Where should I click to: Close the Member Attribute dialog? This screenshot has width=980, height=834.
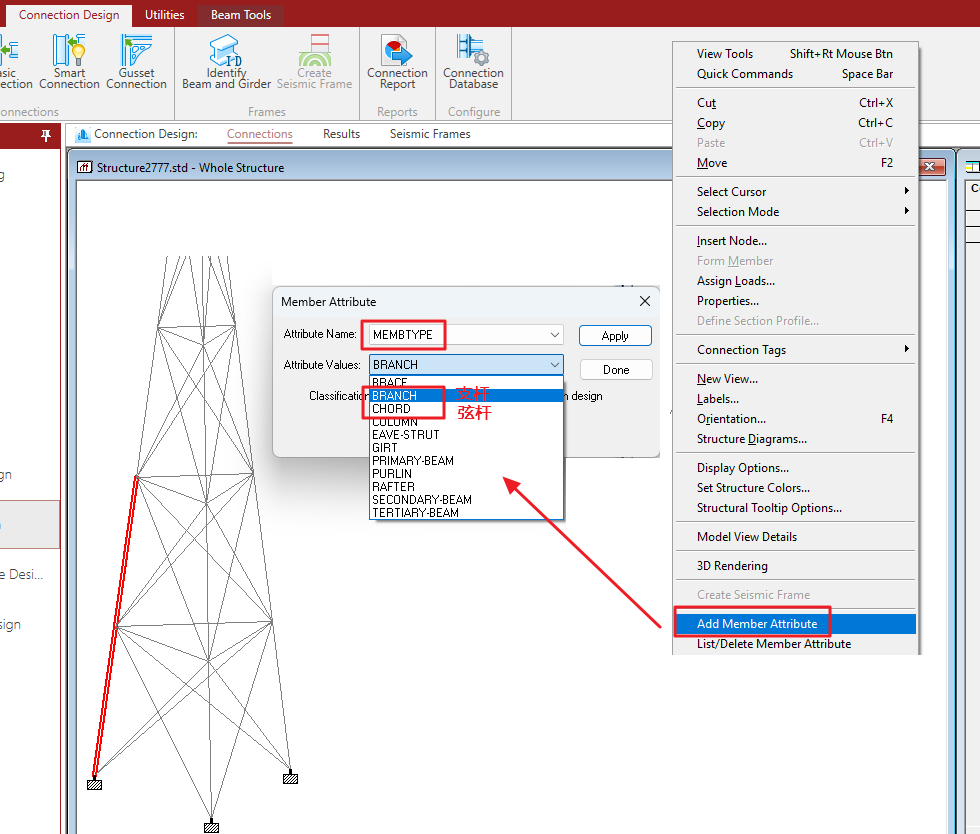(x=645, y=301)
